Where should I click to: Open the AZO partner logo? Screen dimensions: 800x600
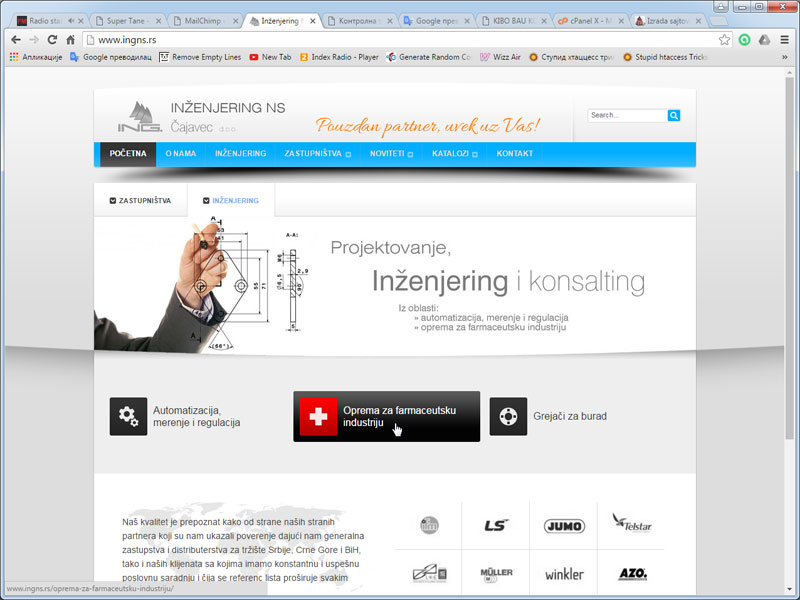tap(633, 574)
